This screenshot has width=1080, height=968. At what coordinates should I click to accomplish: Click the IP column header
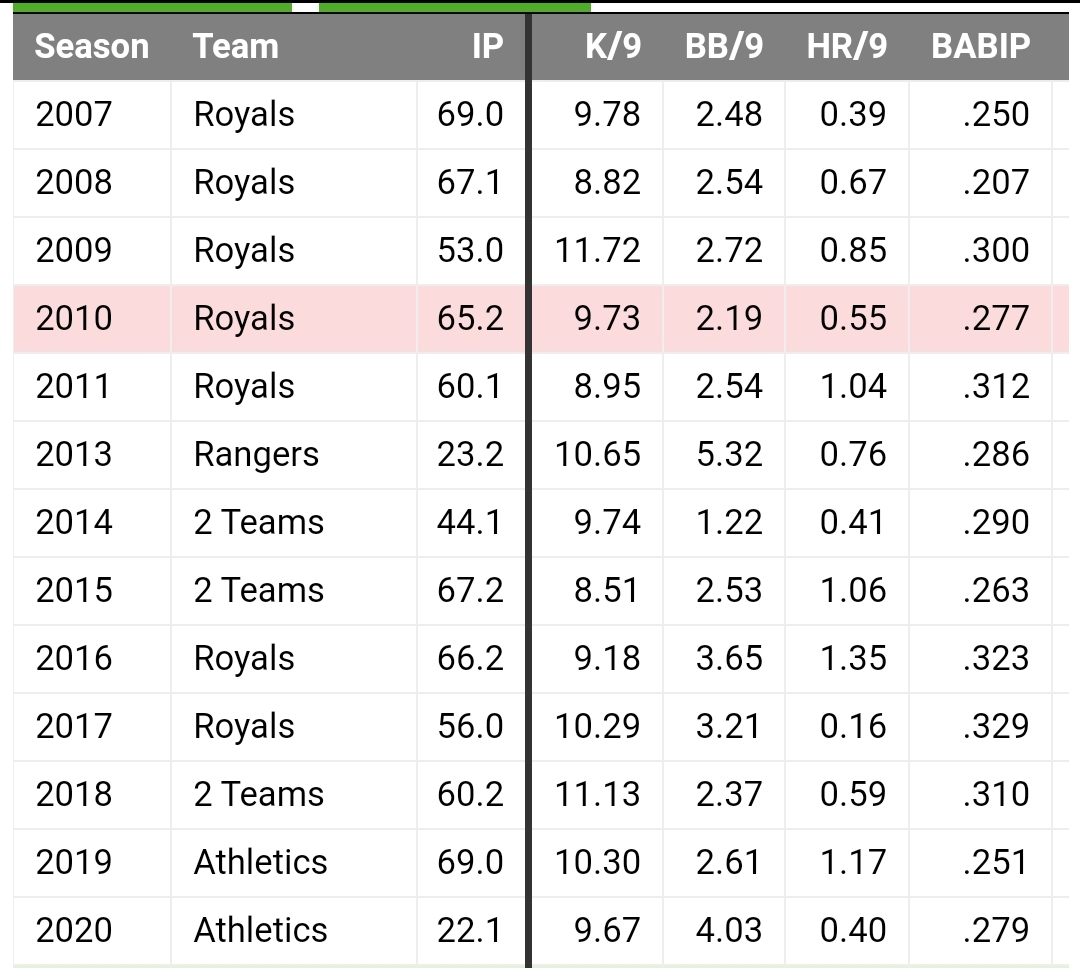[x=487, y=47]
